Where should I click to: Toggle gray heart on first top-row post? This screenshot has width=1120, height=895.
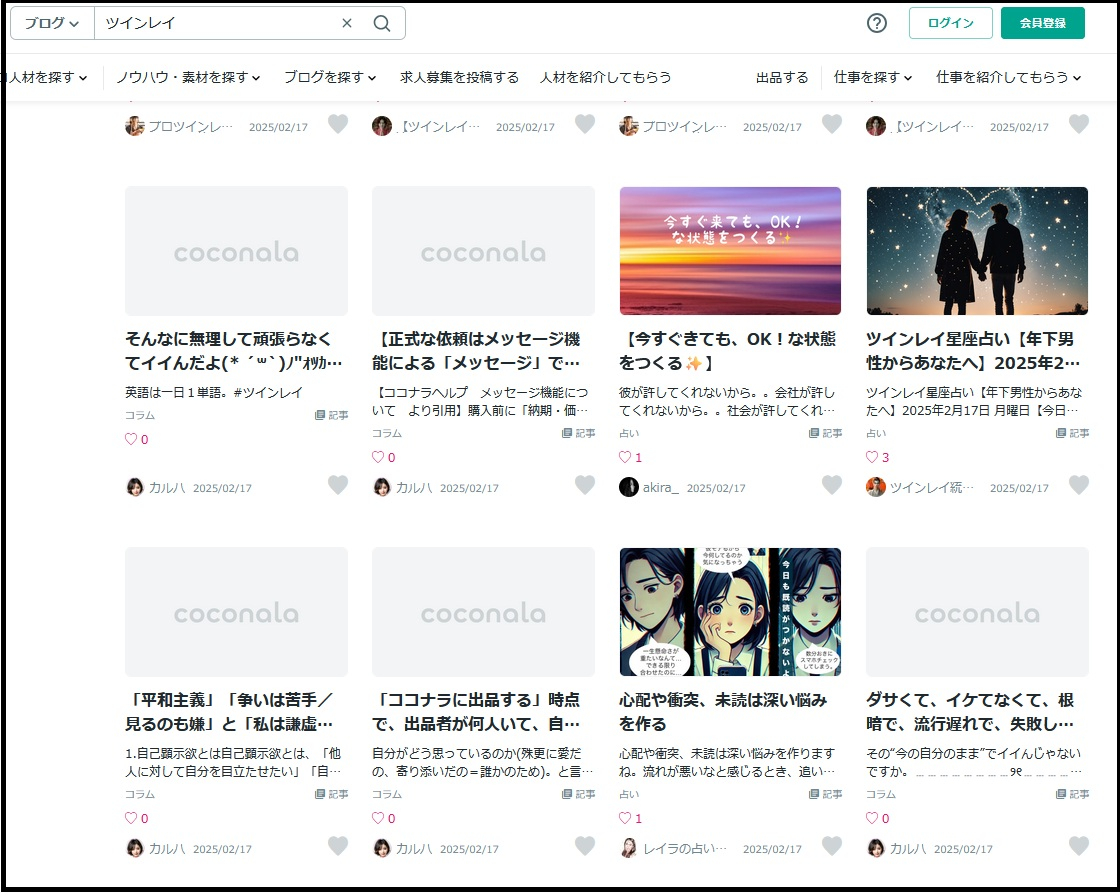coord(338,124)
